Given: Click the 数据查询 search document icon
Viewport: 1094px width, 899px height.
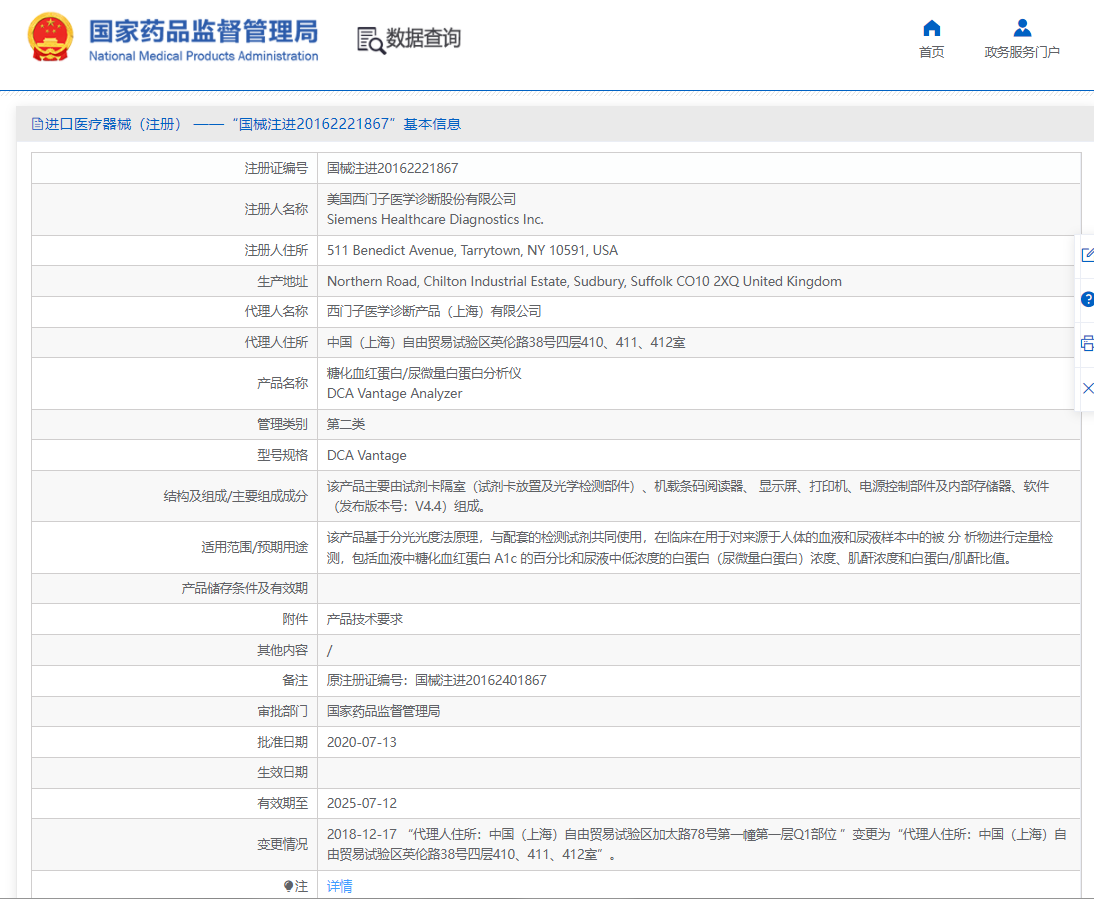Looking at the screenshot, I should pyautogui.click(x=370, y=40).
